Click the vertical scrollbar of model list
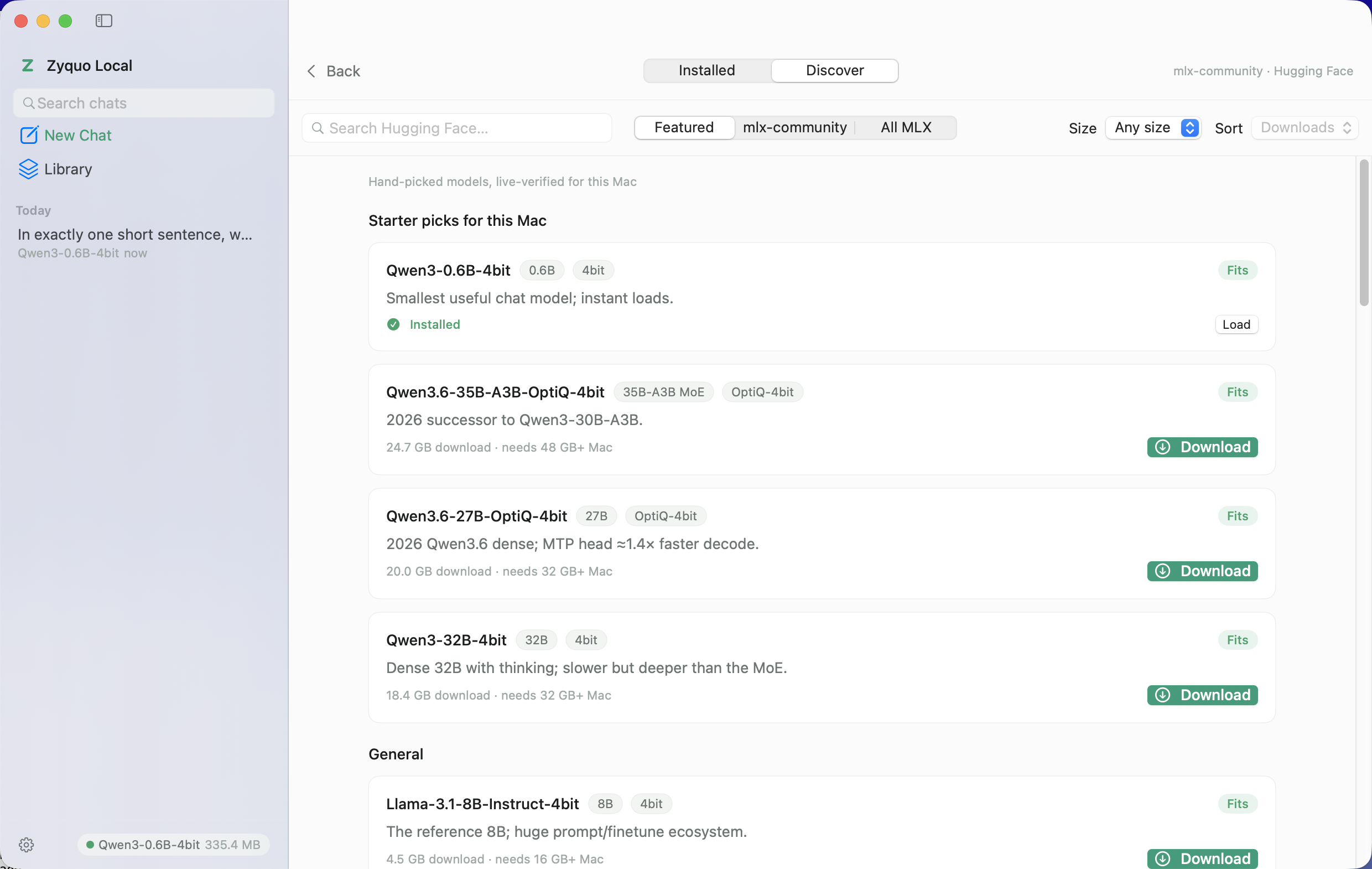The image size is (1372, 869). coord(1364,232)
